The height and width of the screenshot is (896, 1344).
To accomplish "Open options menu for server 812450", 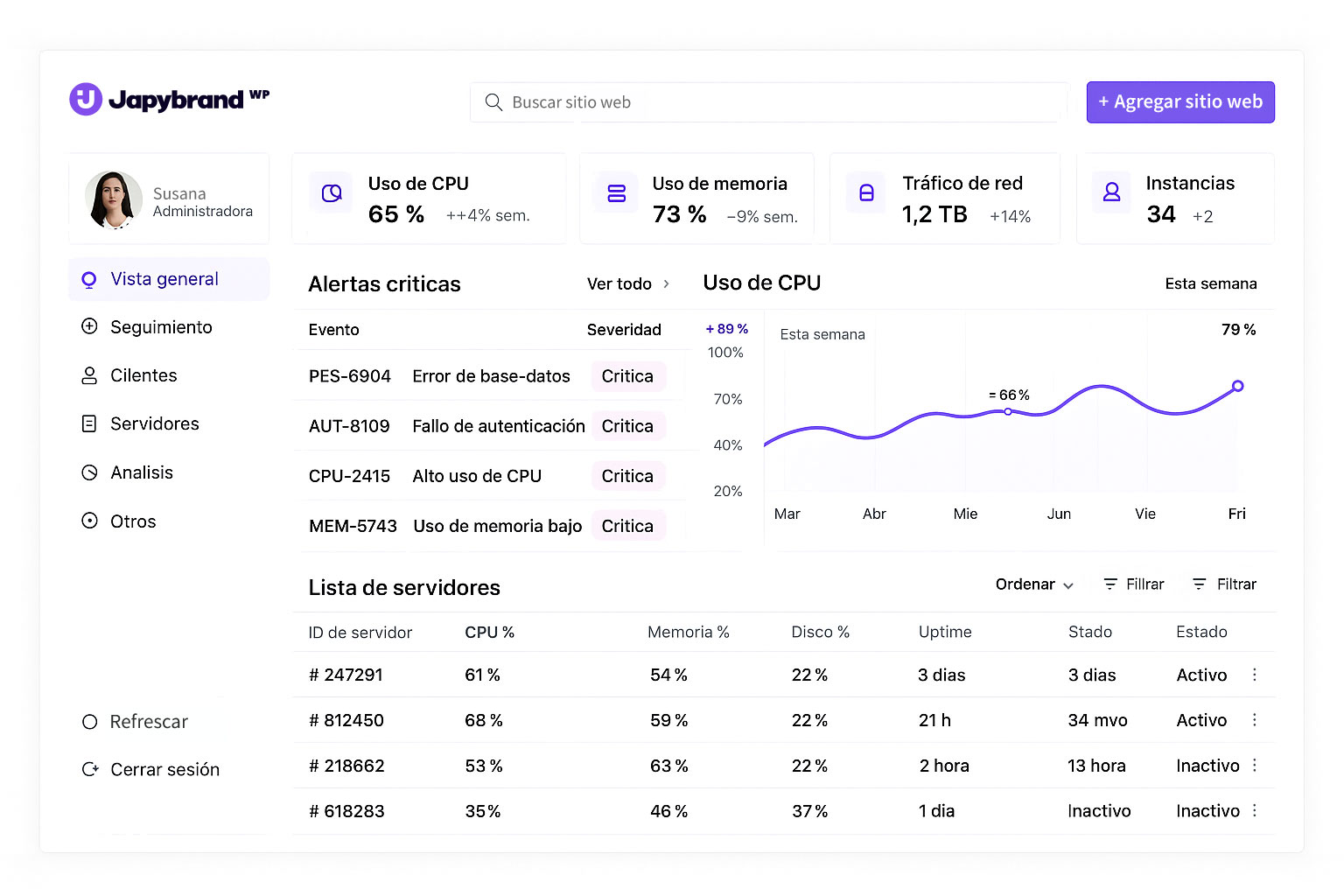I will (x=1254, y=719).
